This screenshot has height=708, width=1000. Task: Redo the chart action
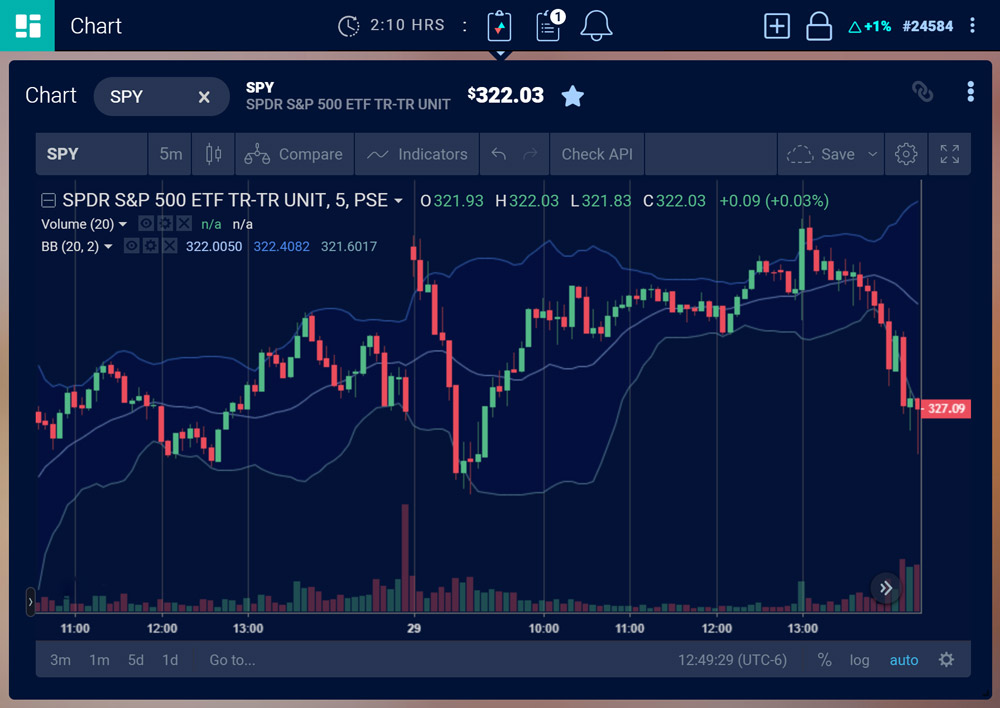[530, 154]
